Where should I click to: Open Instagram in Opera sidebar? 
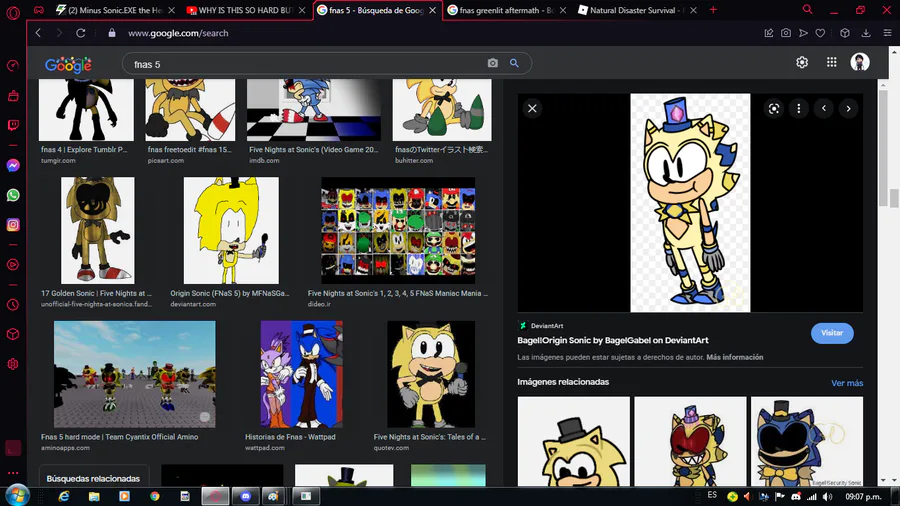(x=13, y=224)
